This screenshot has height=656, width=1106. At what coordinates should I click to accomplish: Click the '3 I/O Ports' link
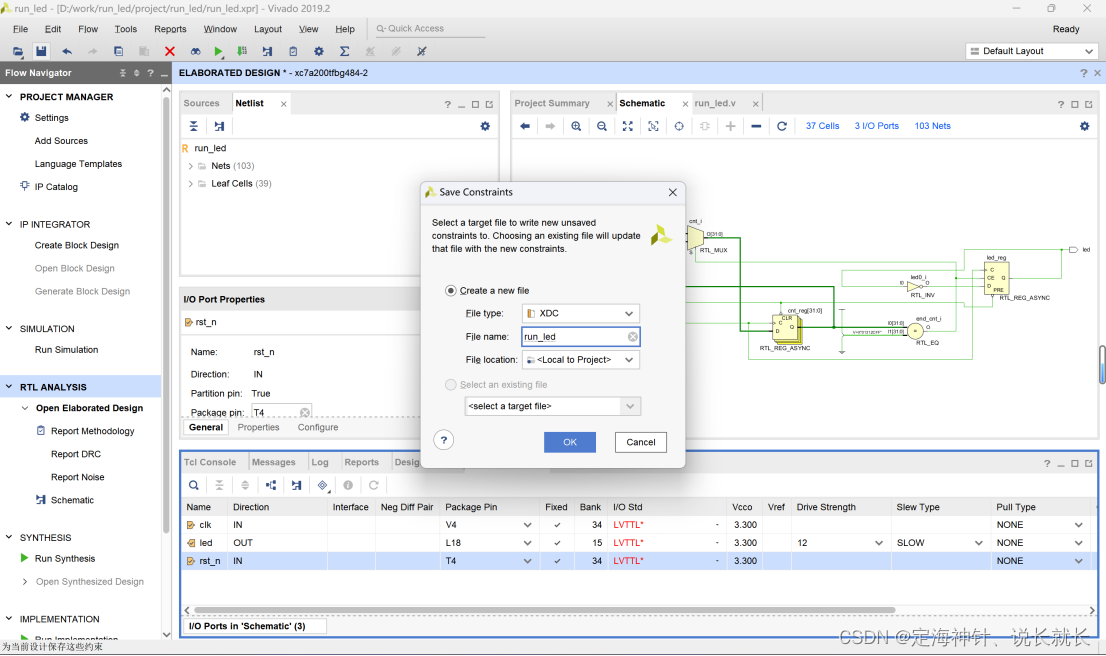[x=877, y=126]
